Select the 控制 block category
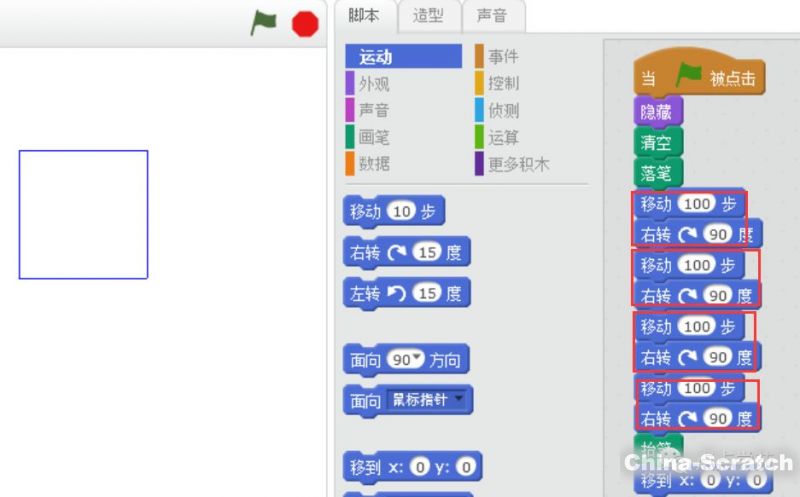 [x=503, y=83]
